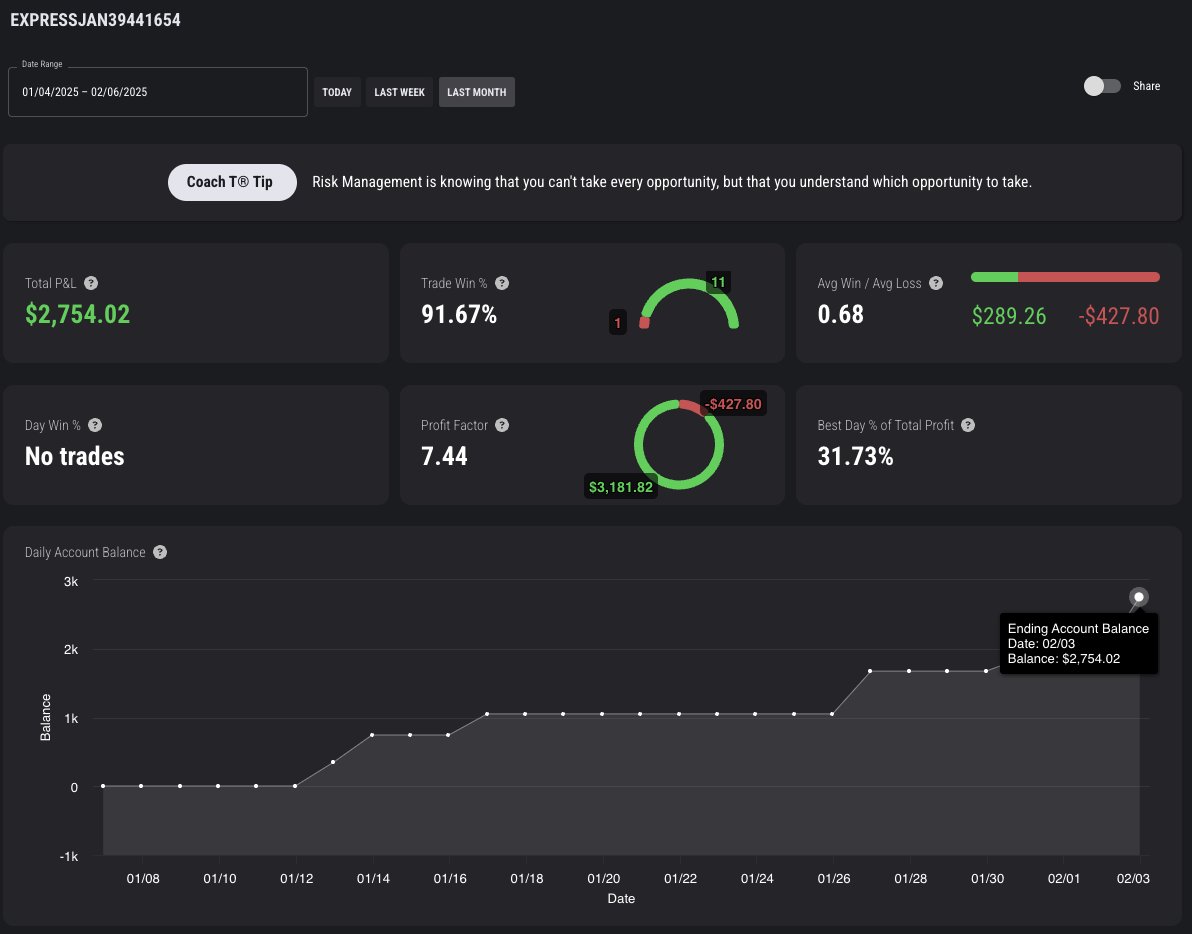Open the Best Day % of Total Profit help
Image resolution: width=1192 pixels, height=934 pixels.
point(968,426)
